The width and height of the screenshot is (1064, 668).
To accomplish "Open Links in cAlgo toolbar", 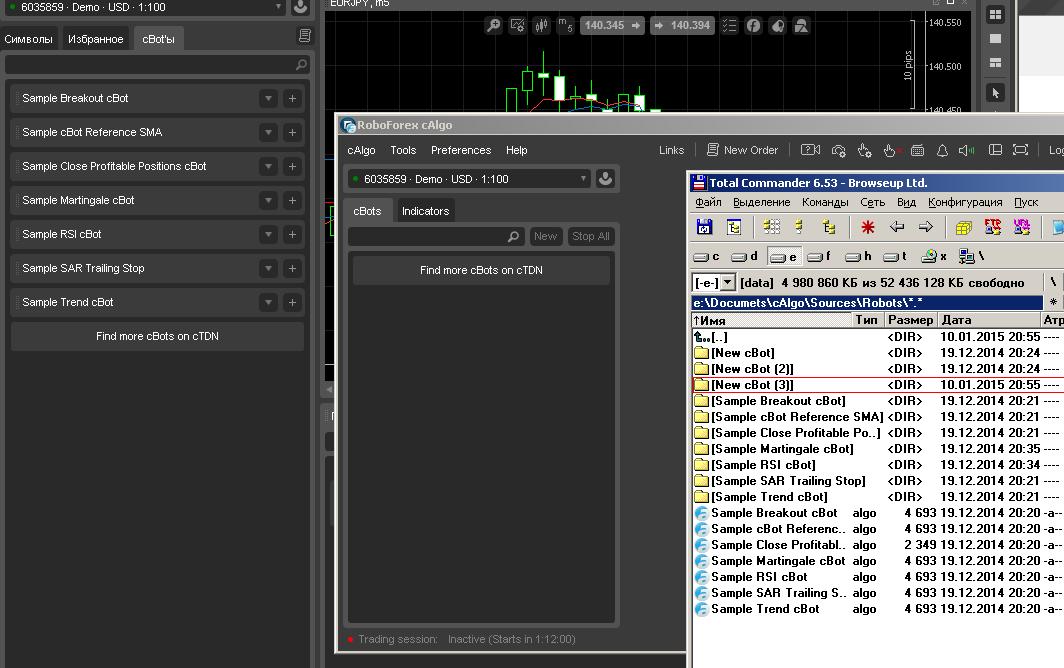I will (x=671, y=150).
